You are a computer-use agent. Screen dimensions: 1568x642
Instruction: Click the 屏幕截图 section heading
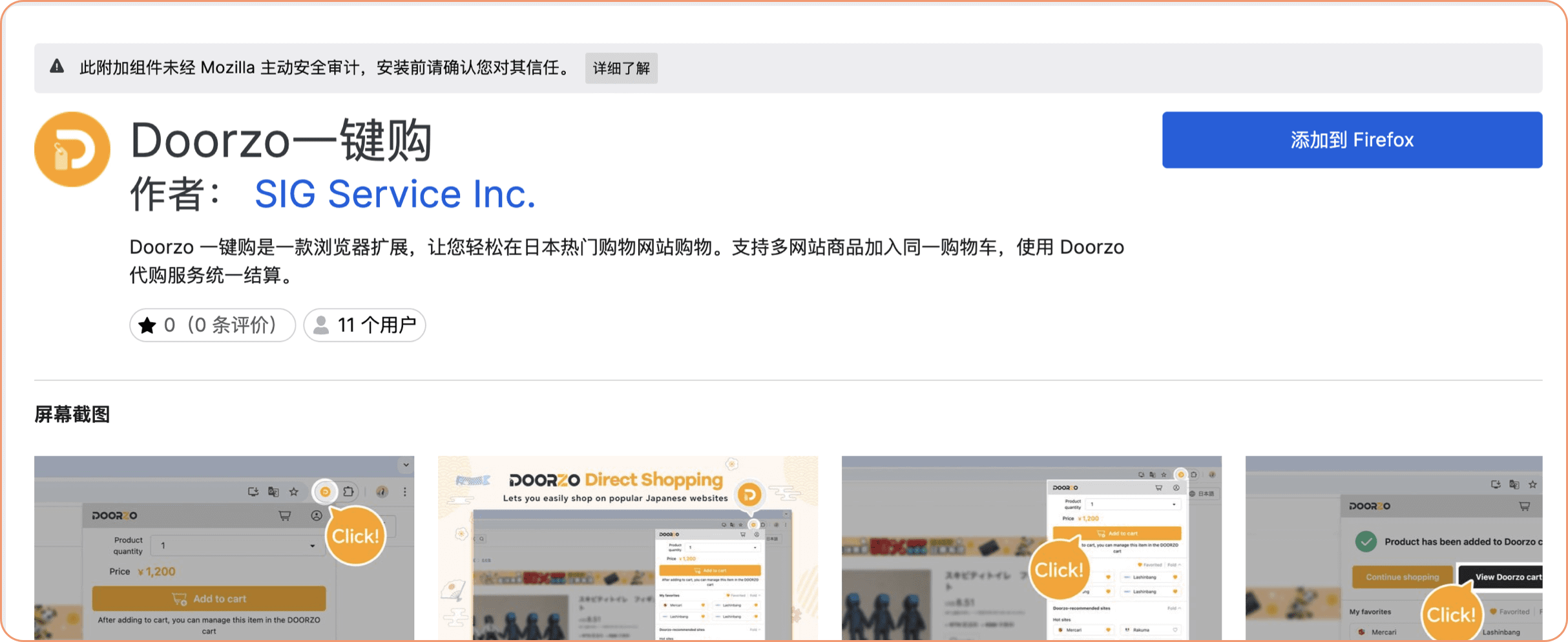pos(72,414)
